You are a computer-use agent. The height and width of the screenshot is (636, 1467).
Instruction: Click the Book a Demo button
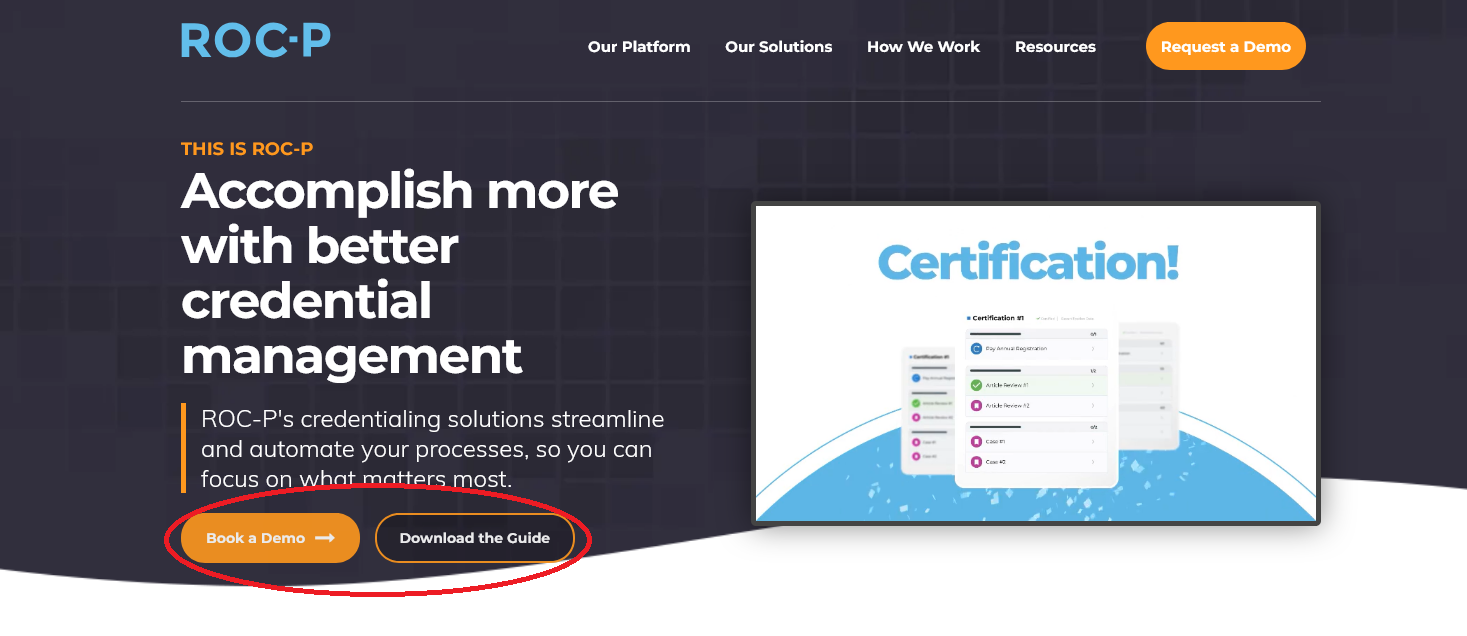tap(270, 538)
